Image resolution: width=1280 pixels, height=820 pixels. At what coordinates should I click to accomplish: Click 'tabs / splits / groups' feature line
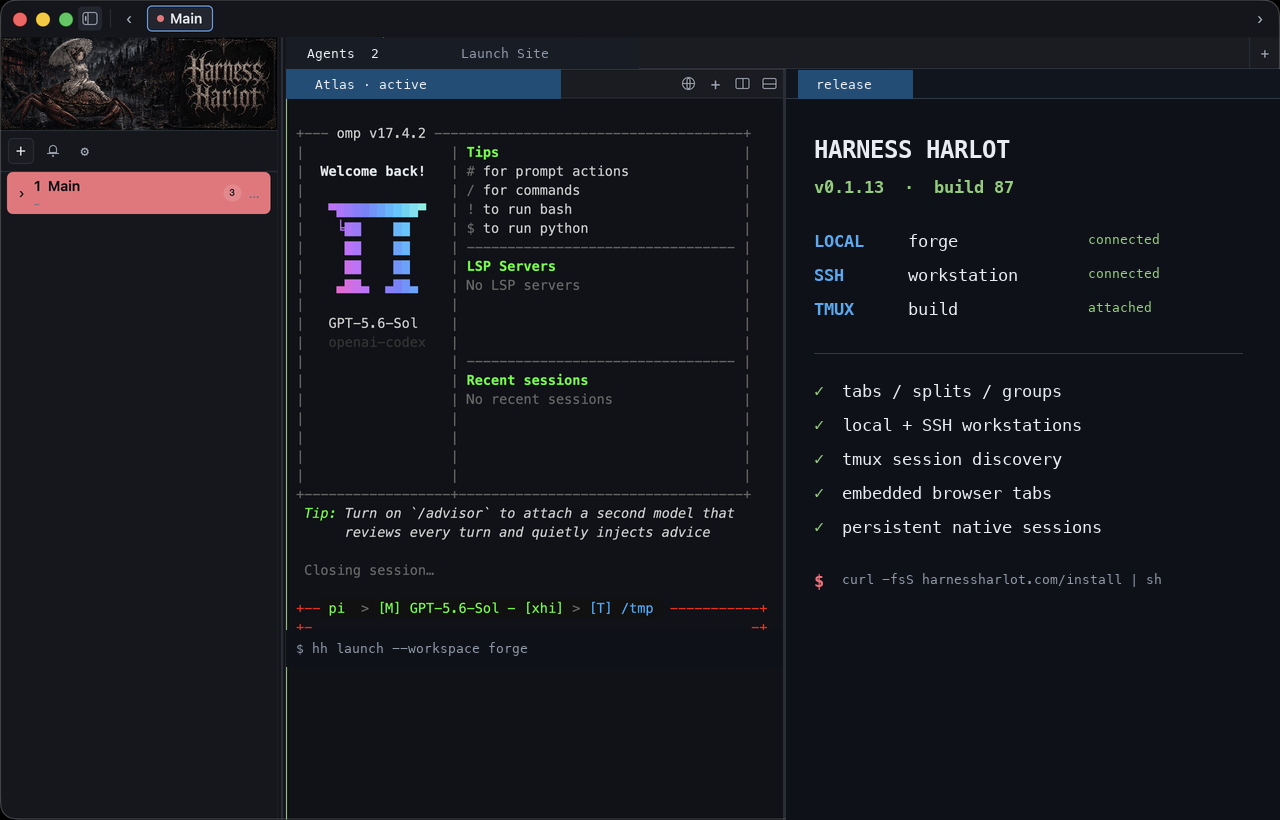(952, 391)
